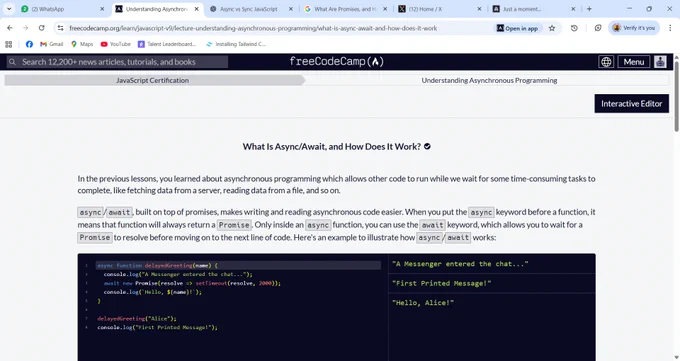
Task: Open the Gmail bookmark
Action: coord(52,44)
